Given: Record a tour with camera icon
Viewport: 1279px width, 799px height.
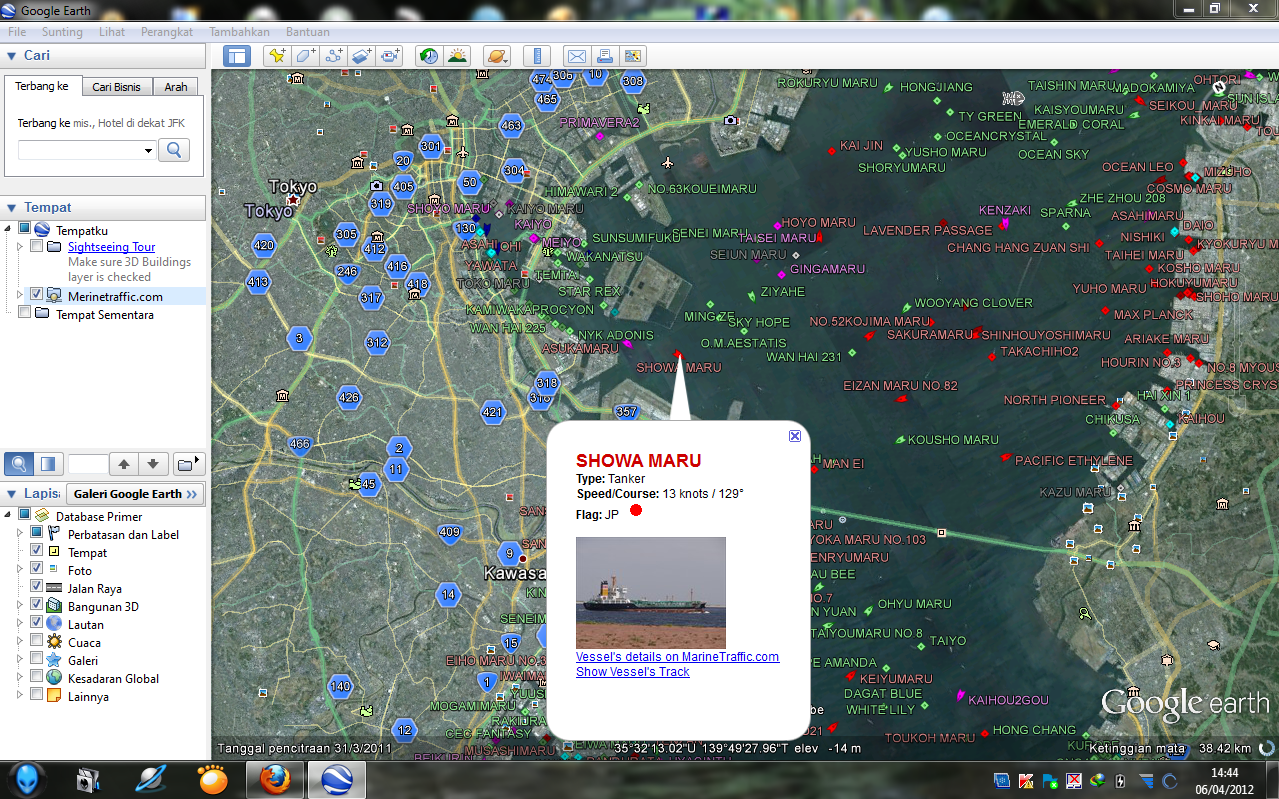Looking at the screenshot, I should coord(390,56).
